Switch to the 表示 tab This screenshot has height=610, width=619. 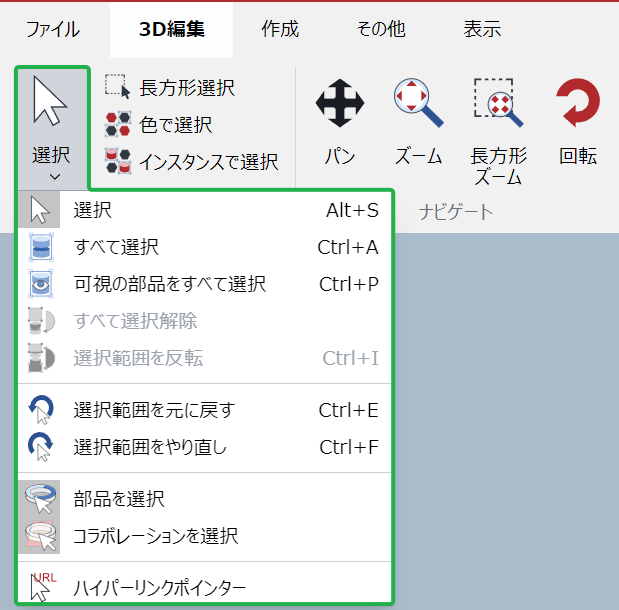482,30
